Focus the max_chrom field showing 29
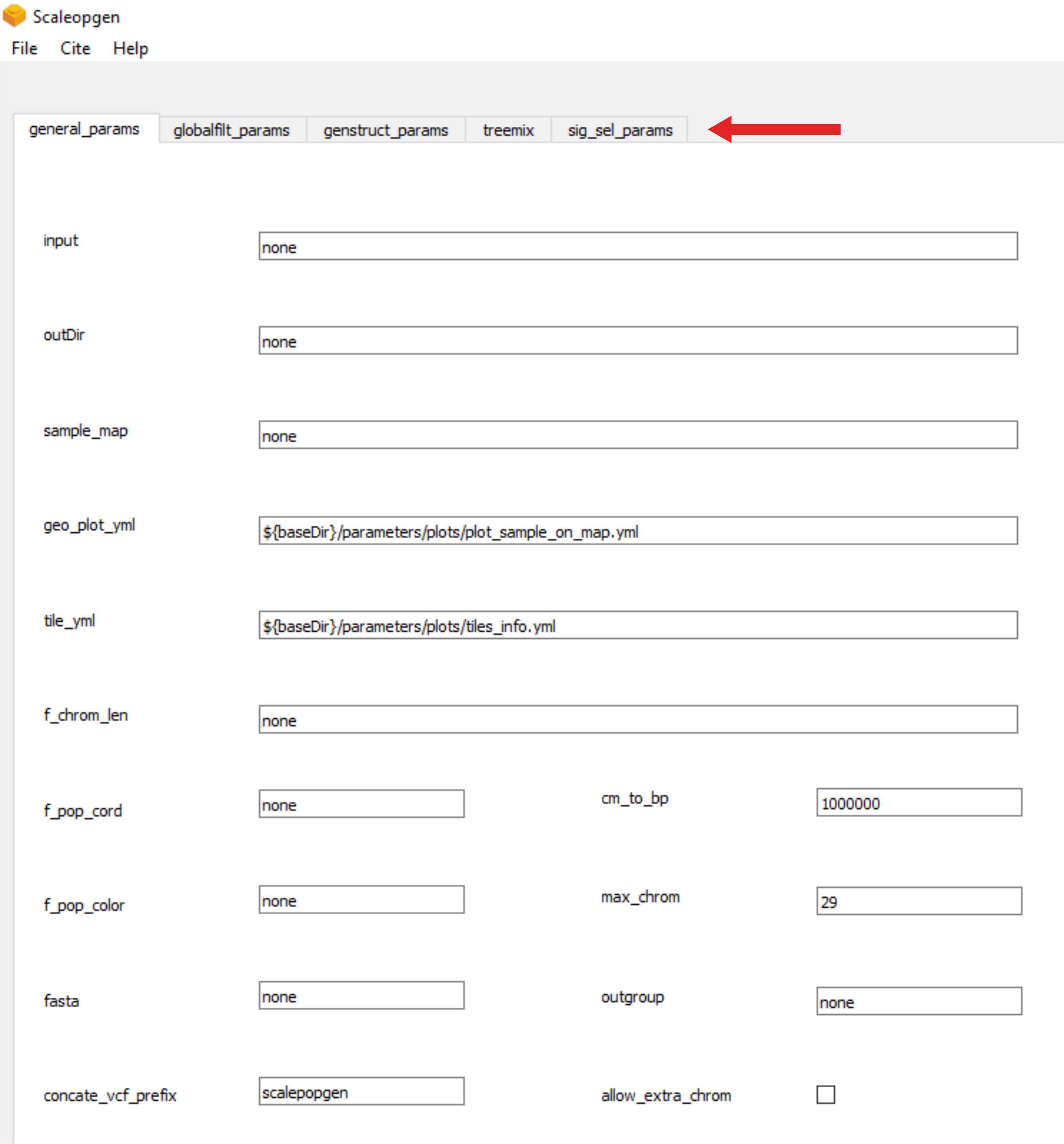1064x1144 pixels. coord(919,901)
